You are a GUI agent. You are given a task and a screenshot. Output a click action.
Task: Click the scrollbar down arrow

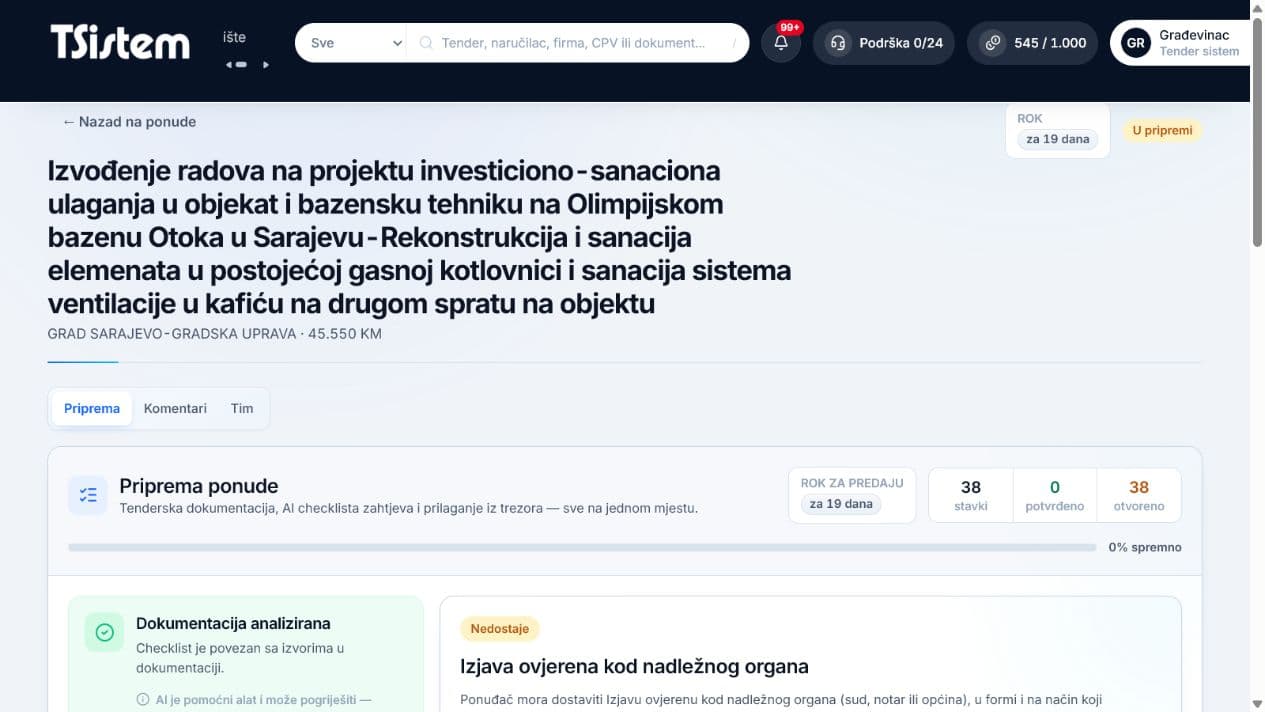click(x=1258, y=704)
